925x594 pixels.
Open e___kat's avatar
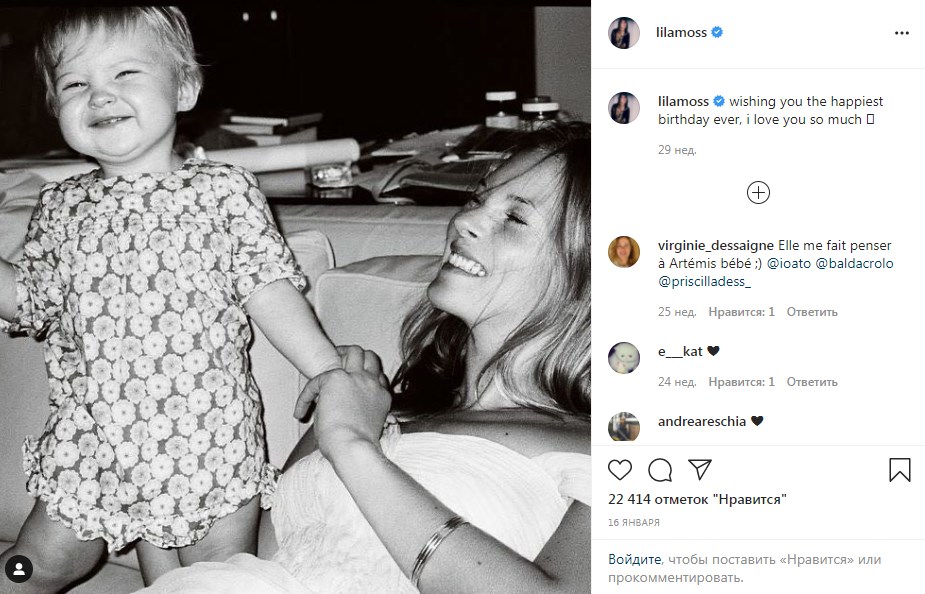click(624, 358)
